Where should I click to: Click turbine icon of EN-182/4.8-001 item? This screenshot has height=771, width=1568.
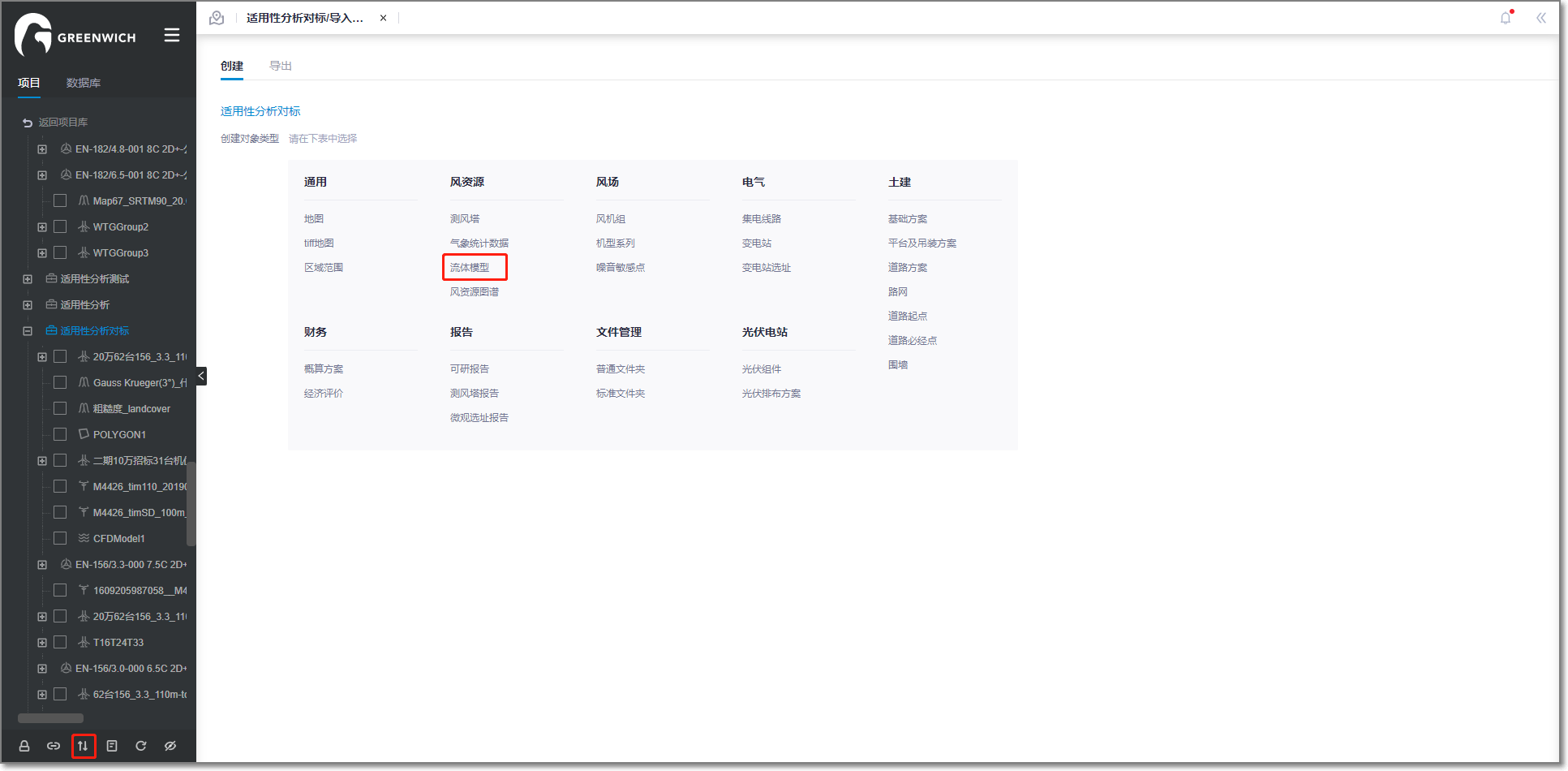(x=66, y=149)
